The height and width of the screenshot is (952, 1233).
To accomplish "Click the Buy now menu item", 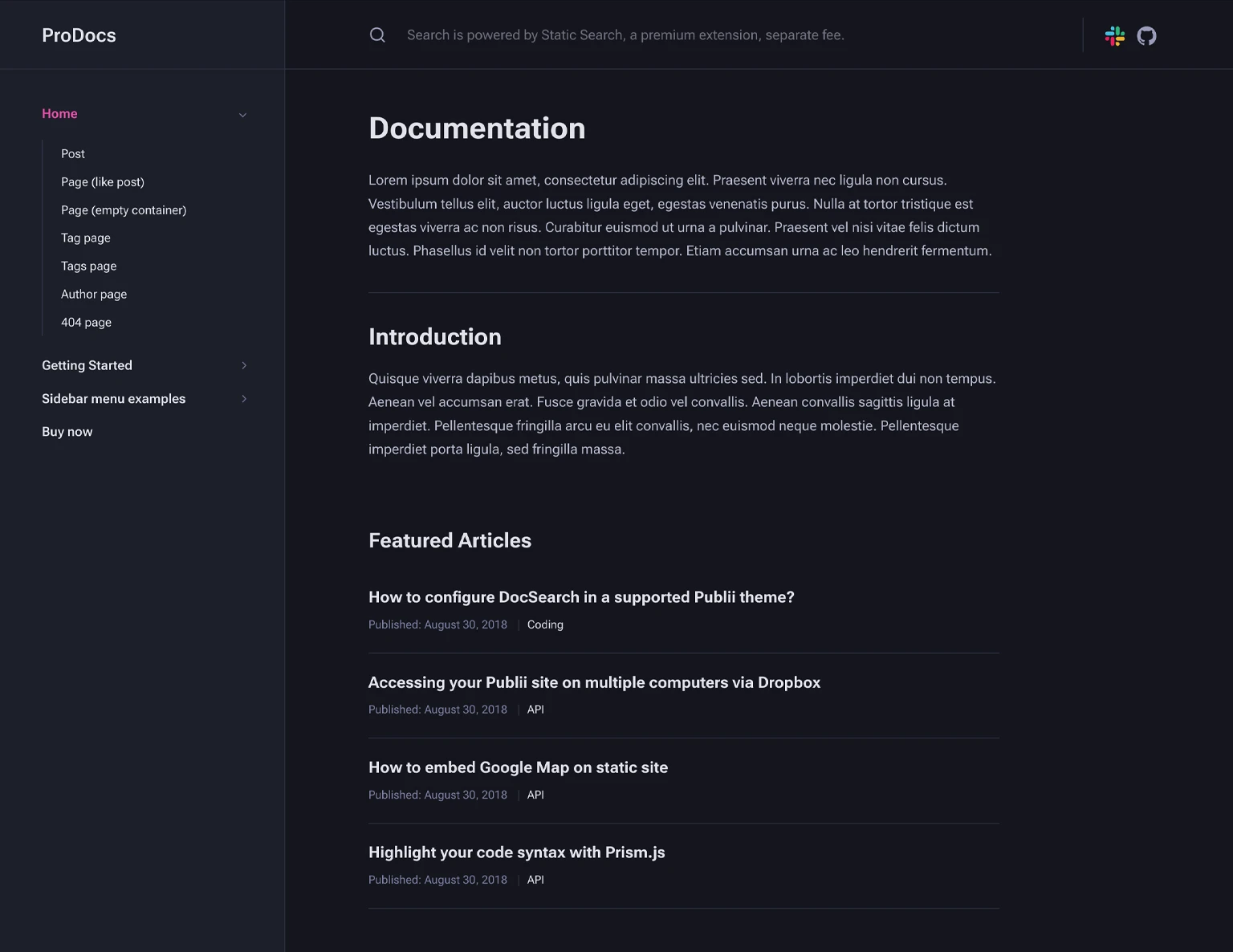I will pyautogui.click(x=67, y=431).
